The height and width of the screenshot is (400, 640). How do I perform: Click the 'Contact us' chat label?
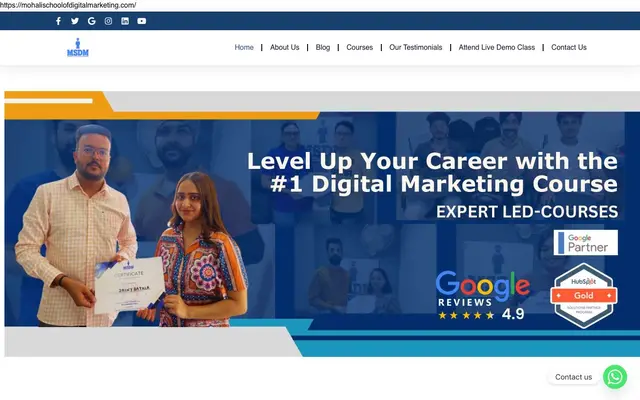click(x=573, y=377)
